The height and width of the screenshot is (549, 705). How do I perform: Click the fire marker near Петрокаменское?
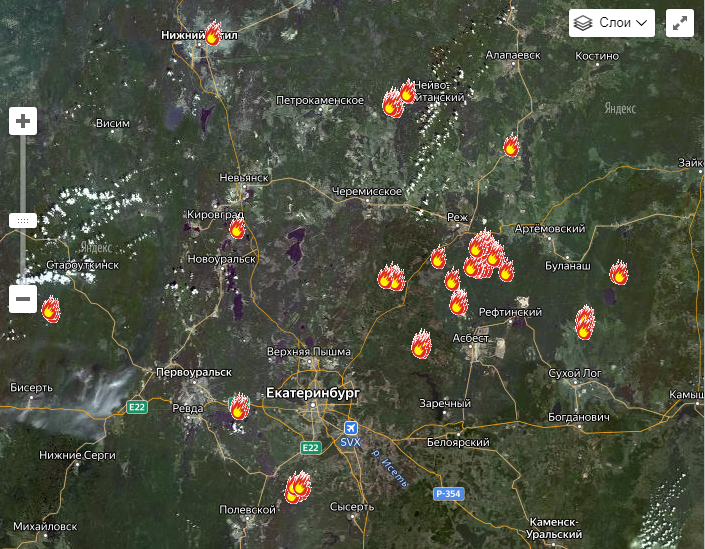click(x=393, y=103)
